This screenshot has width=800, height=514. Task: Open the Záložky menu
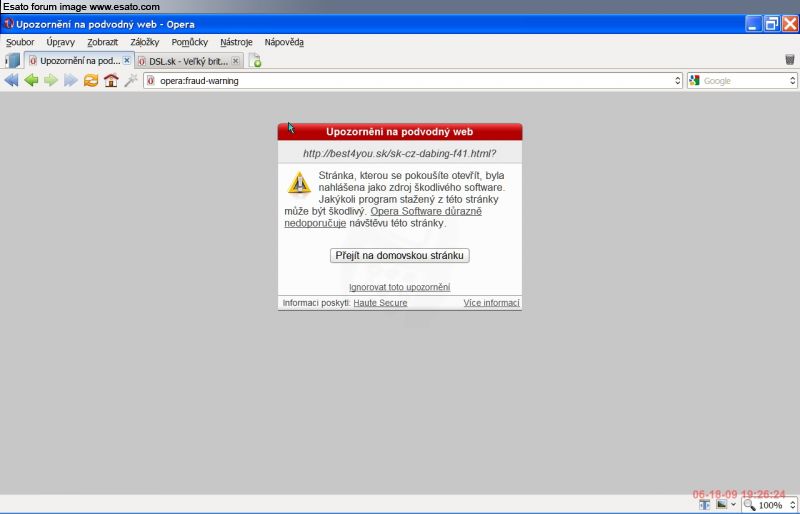pos(144,42)
